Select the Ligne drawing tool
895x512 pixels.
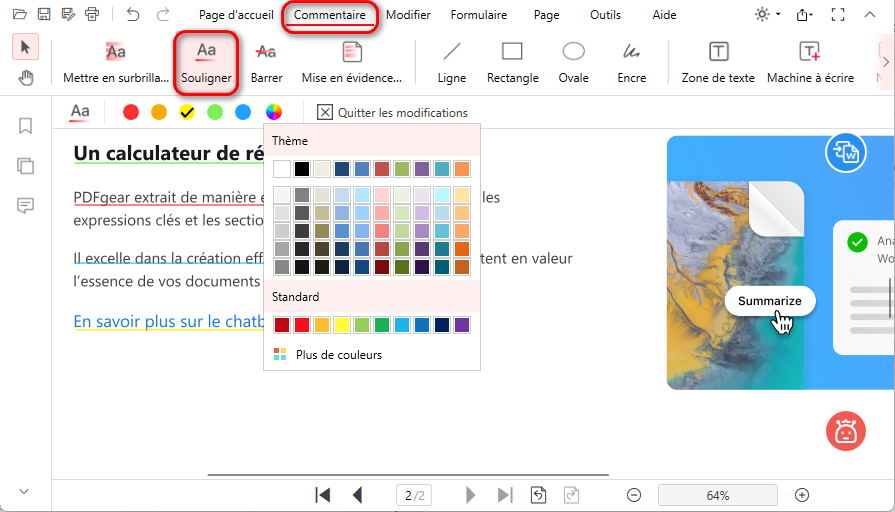[x=451, y=63]
